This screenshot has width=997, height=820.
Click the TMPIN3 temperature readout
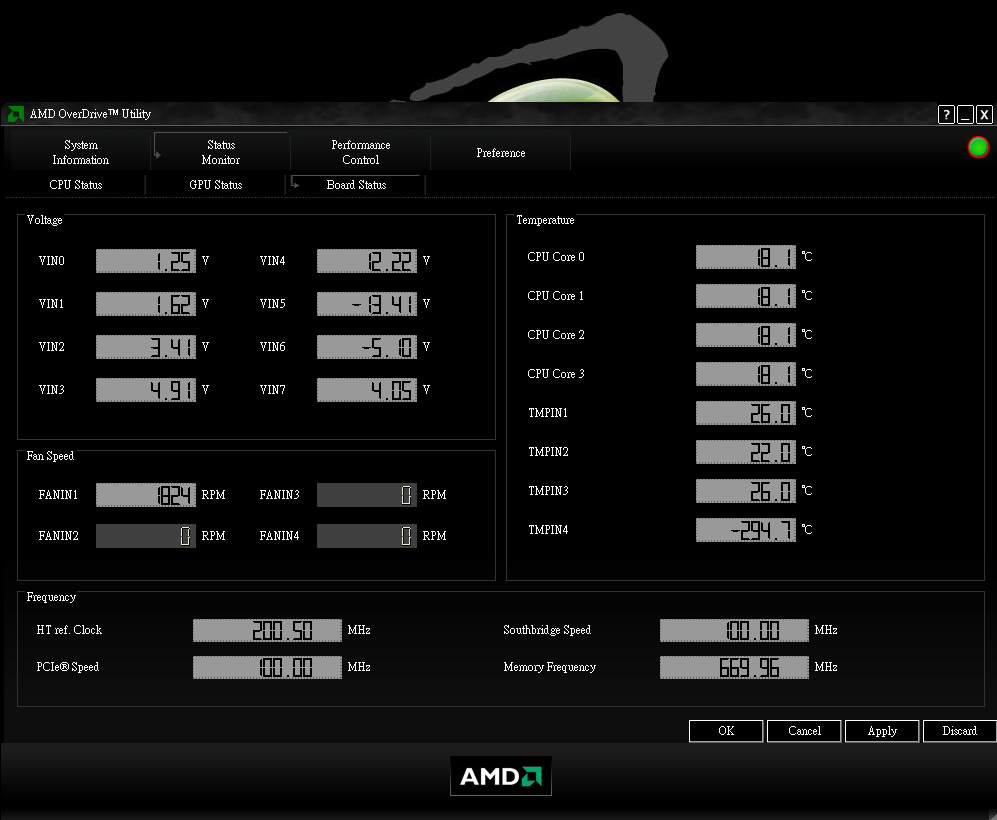746,491
